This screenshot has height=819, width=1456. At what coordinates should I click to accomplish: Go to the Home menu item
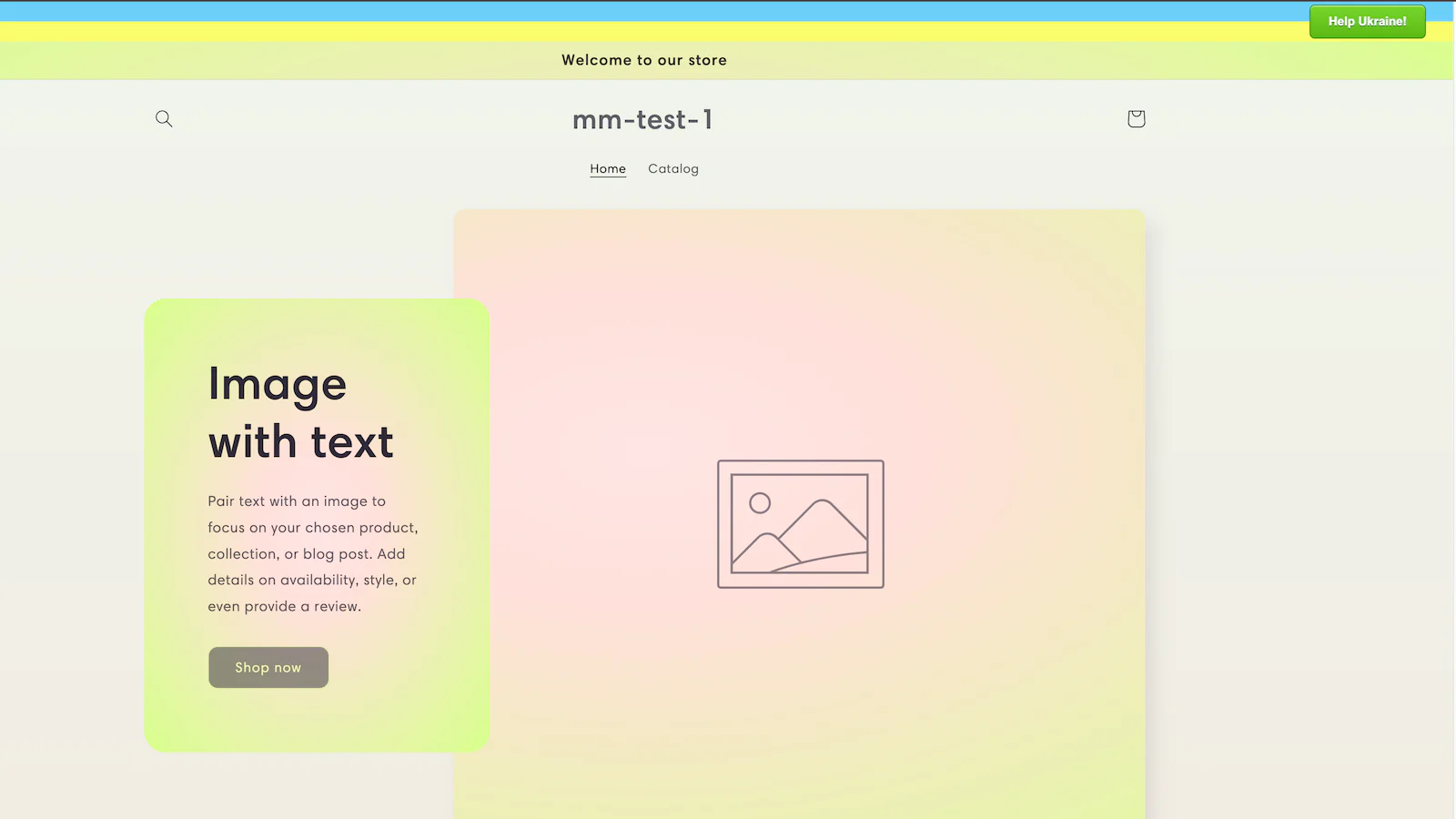click(608, 169)
